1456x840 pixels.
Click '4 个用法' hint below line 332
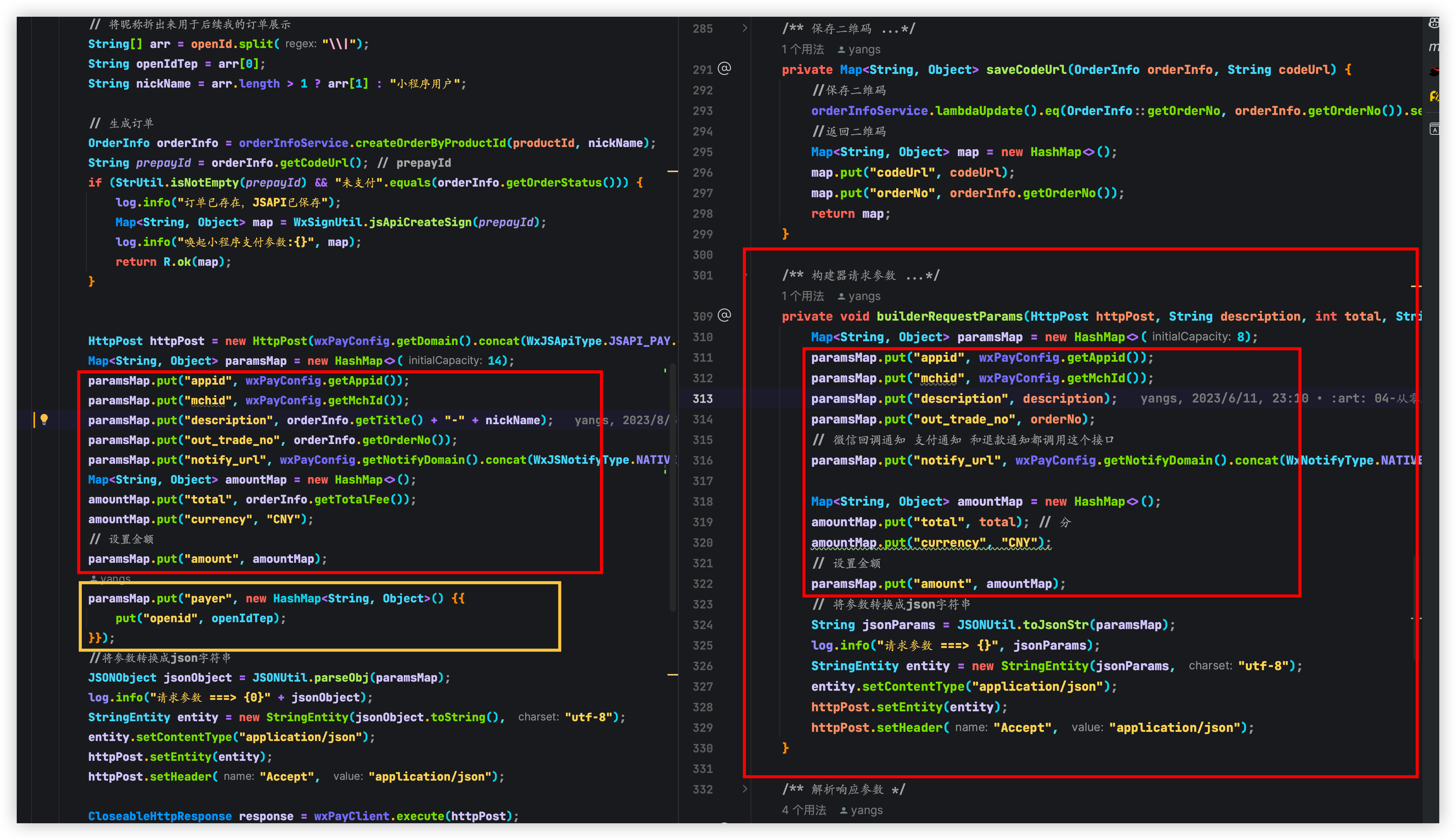point(803,810)
